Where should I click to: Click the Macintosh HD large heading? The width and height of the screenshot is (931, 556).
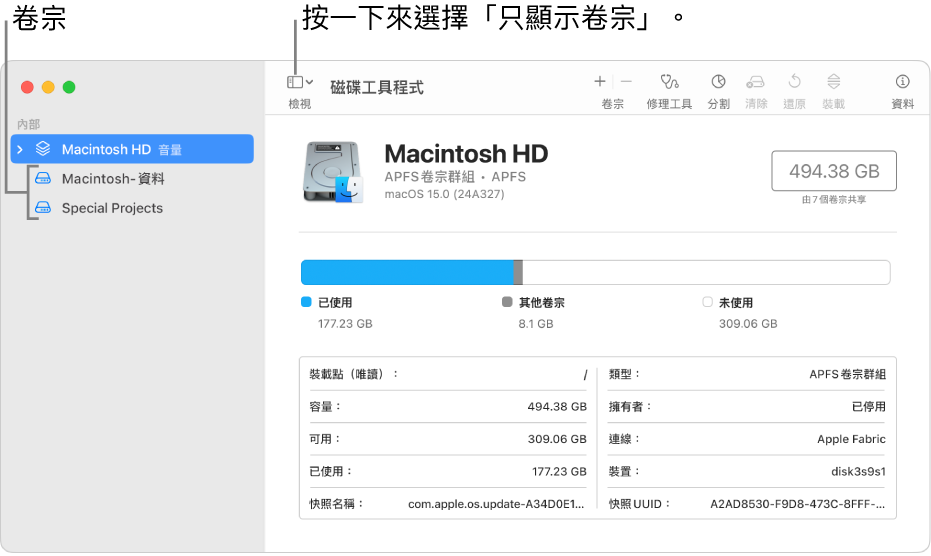[x=466, y=154]
